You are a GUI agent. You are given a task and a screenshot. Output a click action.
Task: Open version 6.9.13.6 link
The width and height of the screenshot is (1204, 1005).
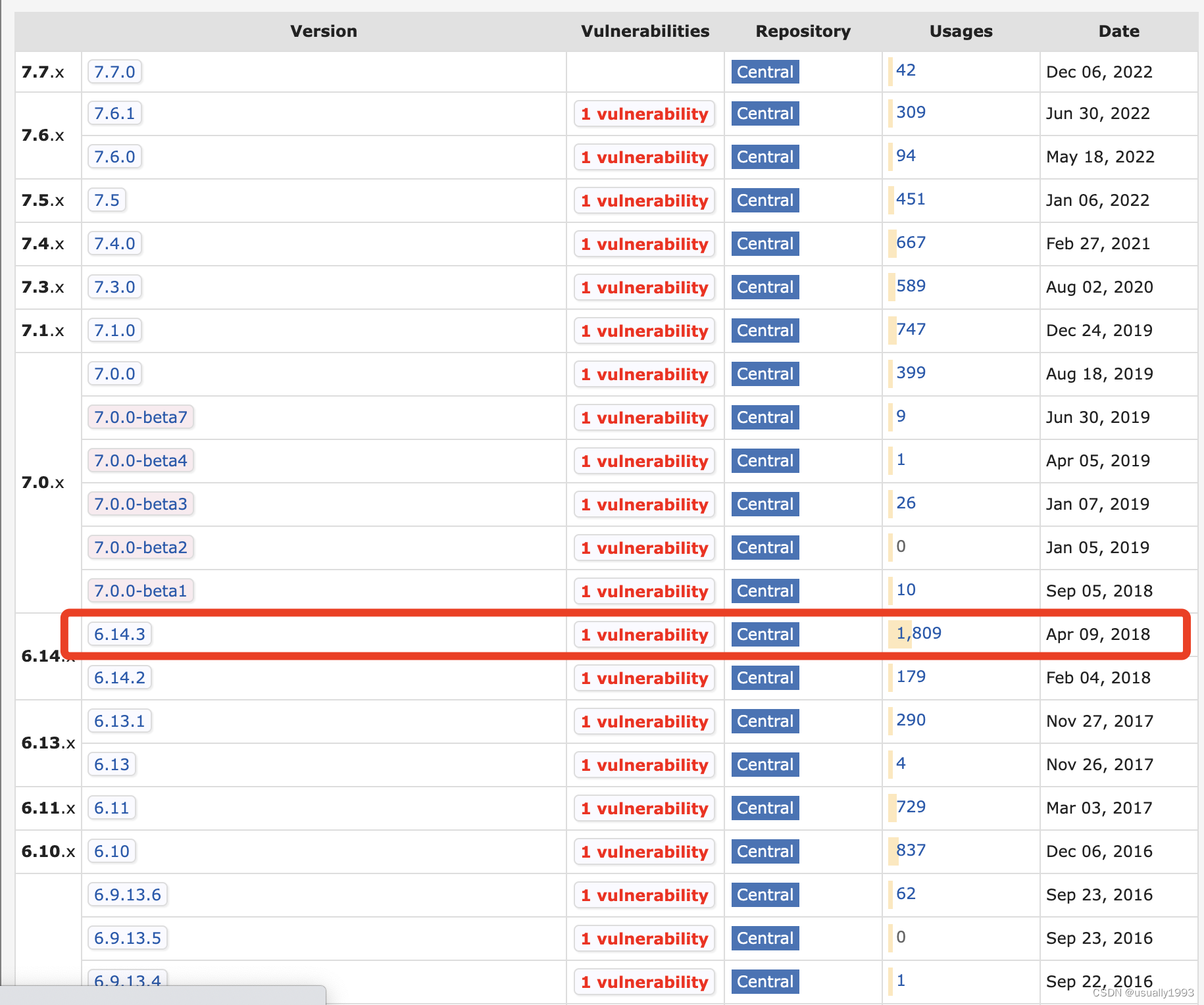[128, 895]
